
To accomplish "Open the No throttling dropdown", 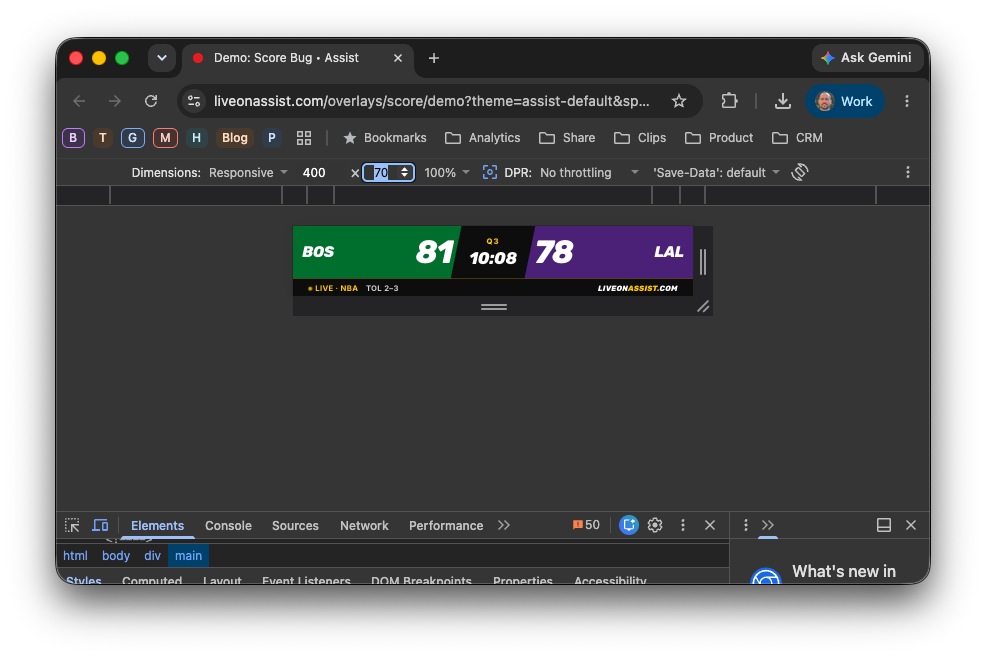I will pos(589,172).
